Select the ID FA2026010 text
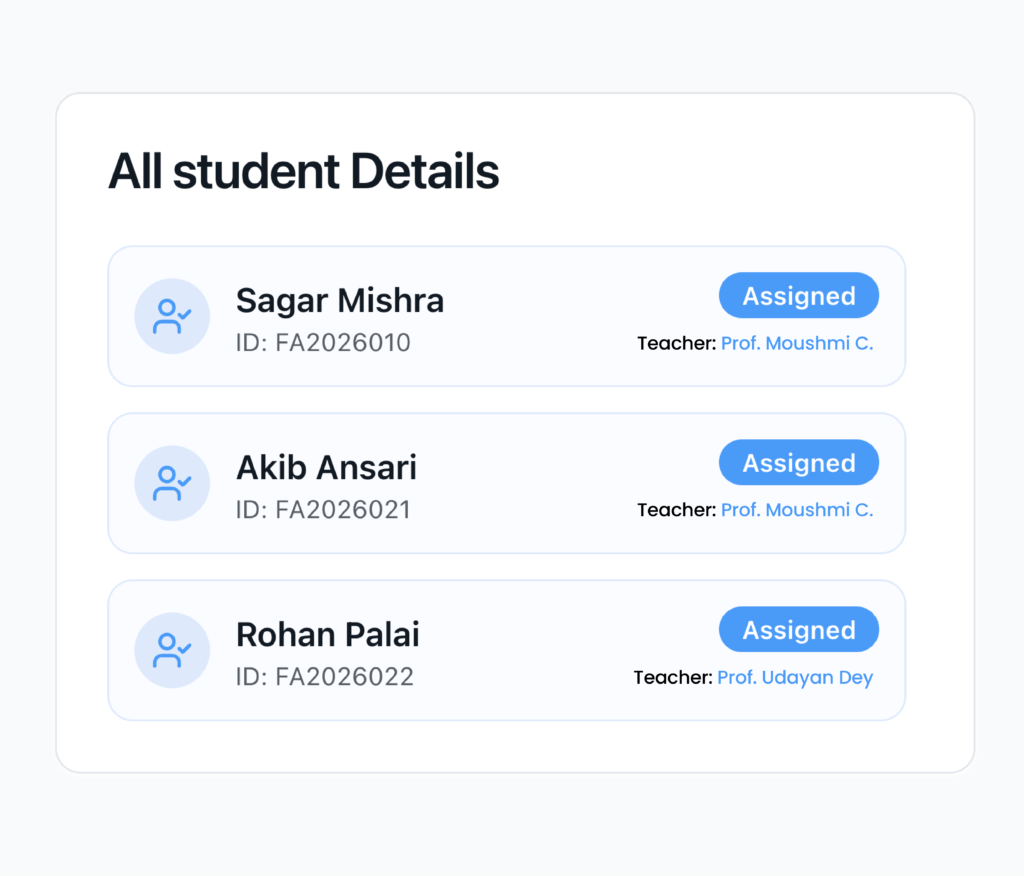Image resolution: width=1024 pixels, height=876 pixels. click(x=323, y=343)
